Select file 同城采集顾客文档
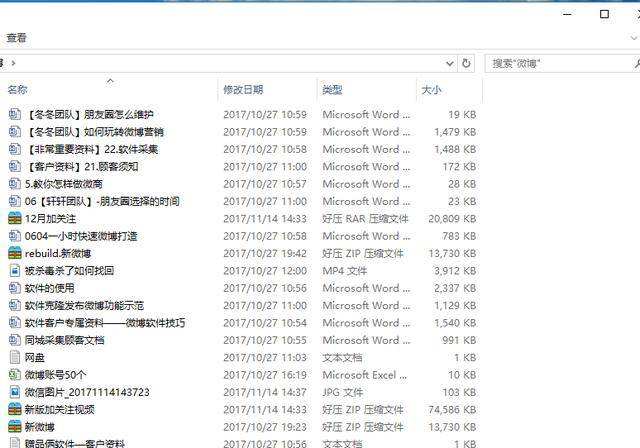 click(x=64, y=341)
